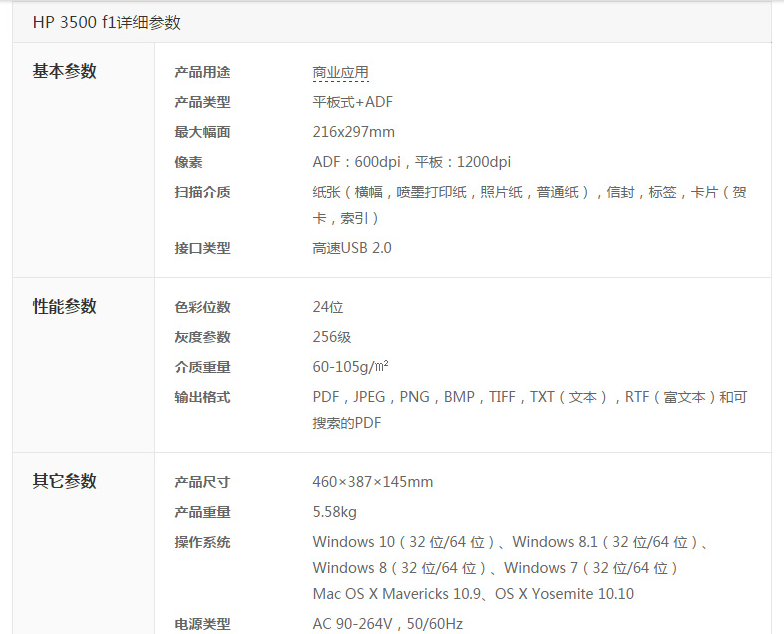Screen dimensions: 784x634
Task: Click the 5.58kg value
Action: click(334, 512)
